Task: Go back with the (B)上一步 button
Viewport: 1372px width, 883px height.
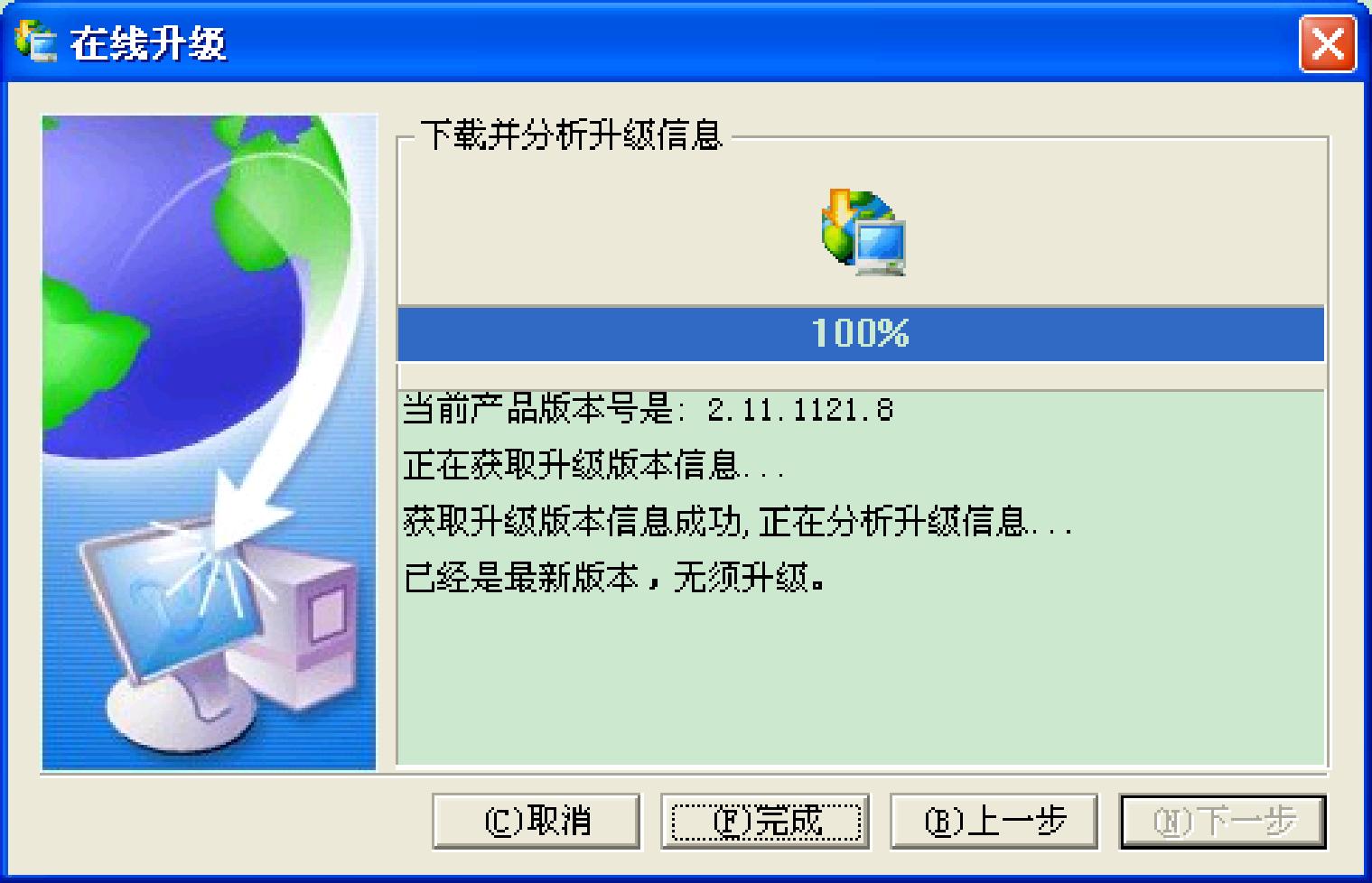Action: 994,821
